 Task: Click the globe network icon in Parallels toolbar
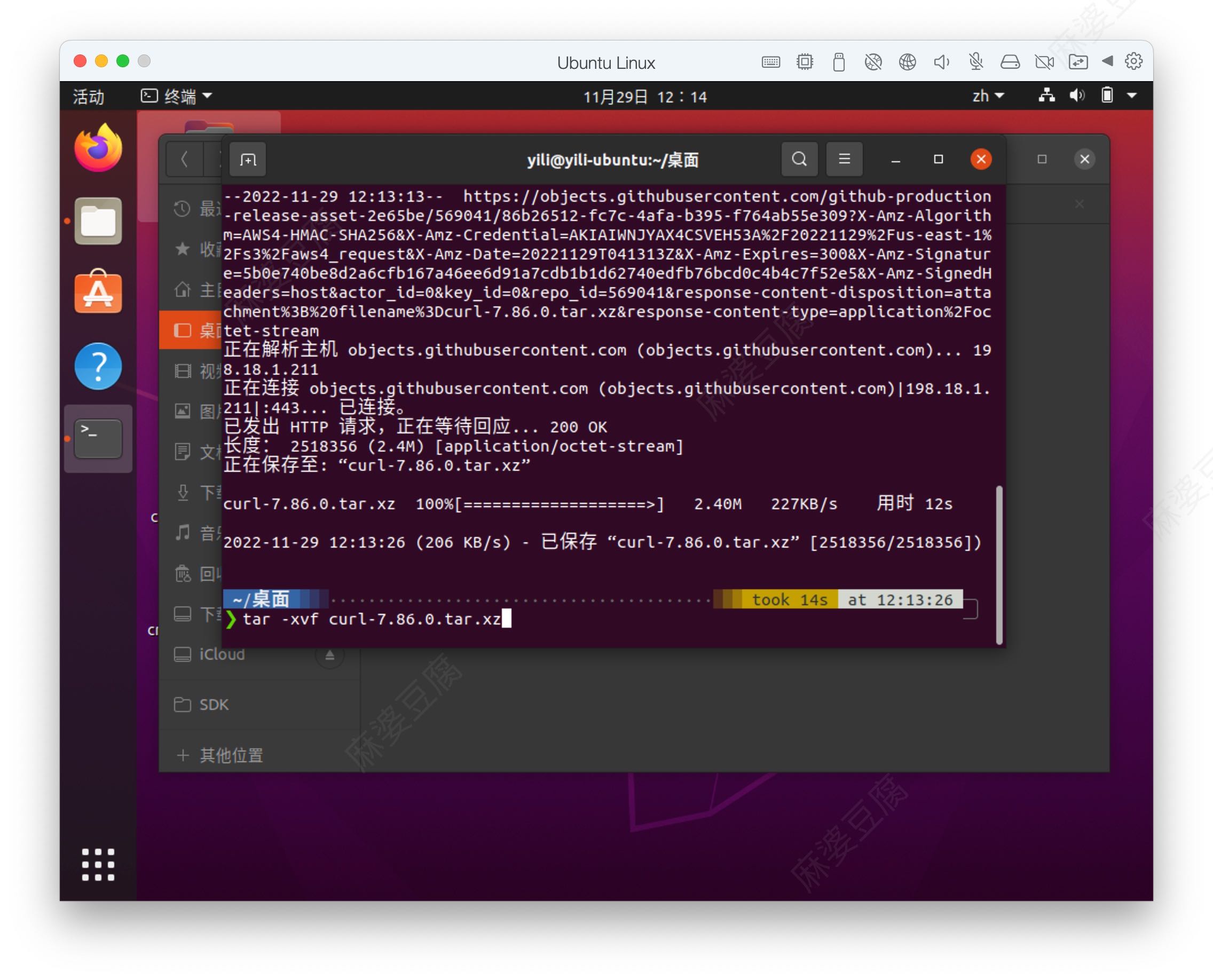908,61
